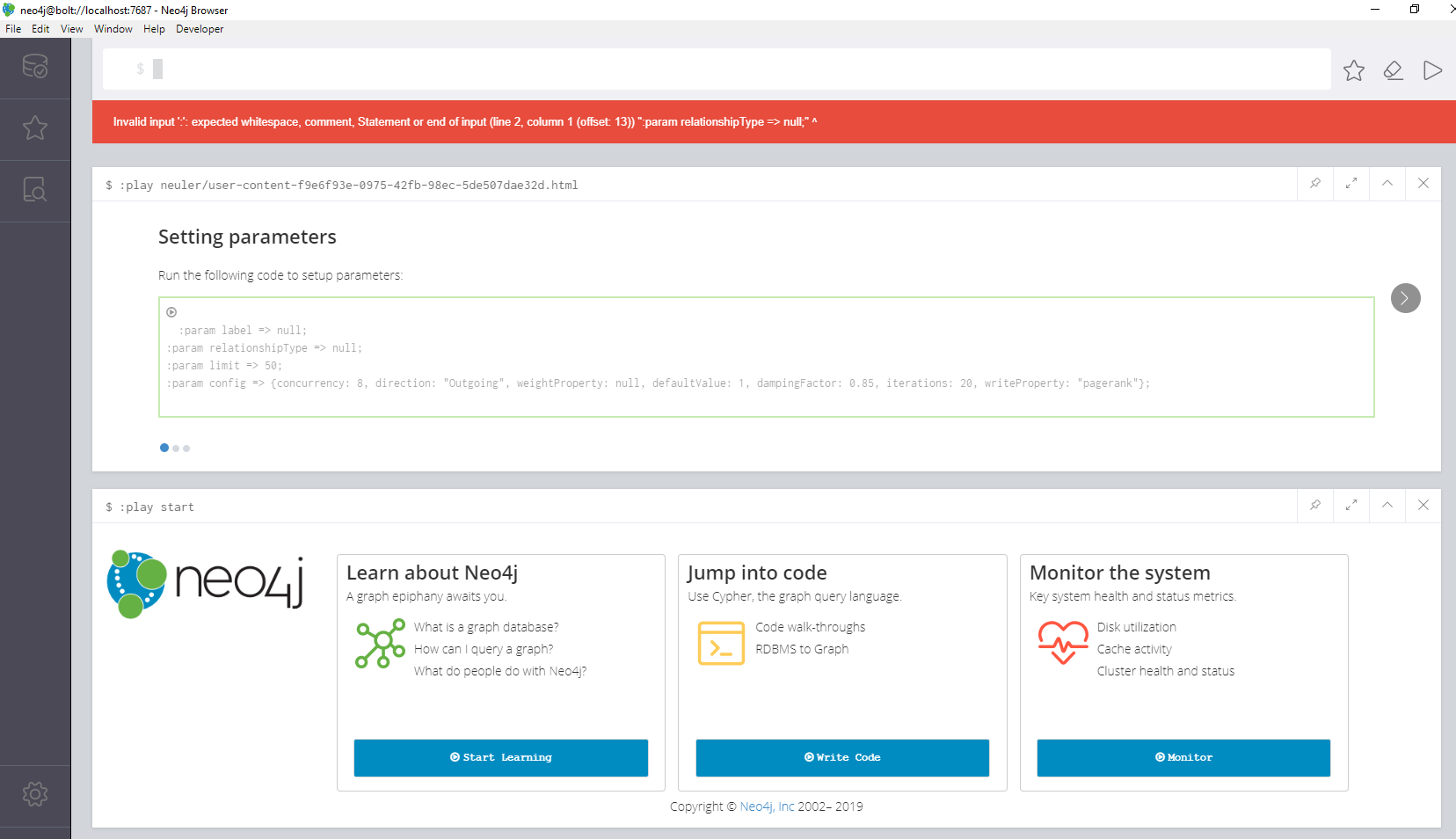Screen dimensions: 1456x839
Task: Save query to favorites with editor star
Action: 1354,70
